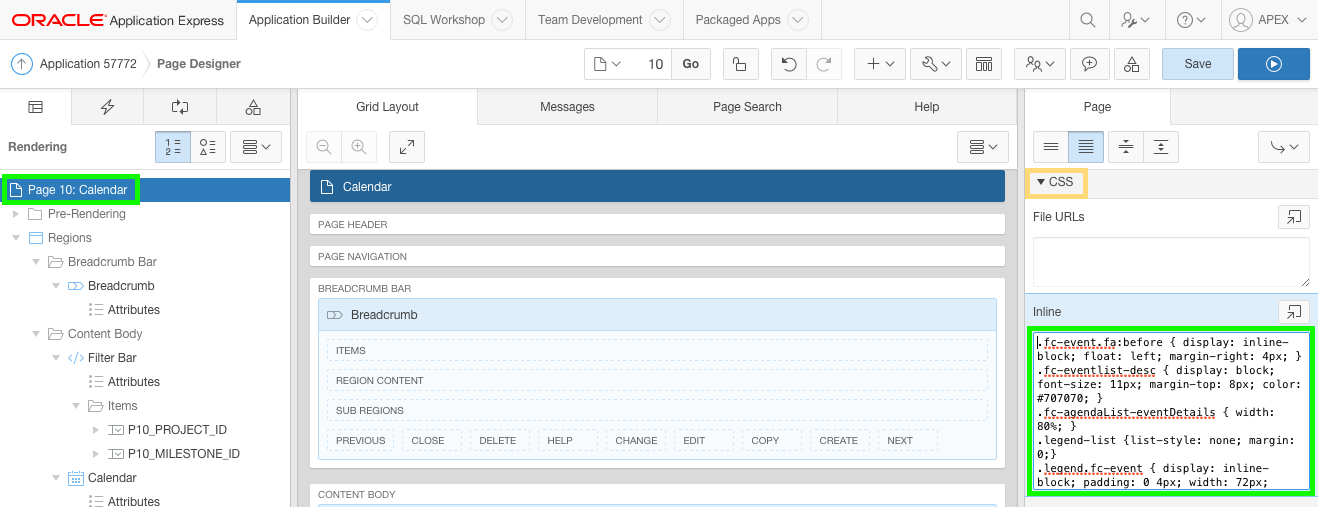Toggle group by processing order view
The image size is (1318, 507).
coord(173,147)
